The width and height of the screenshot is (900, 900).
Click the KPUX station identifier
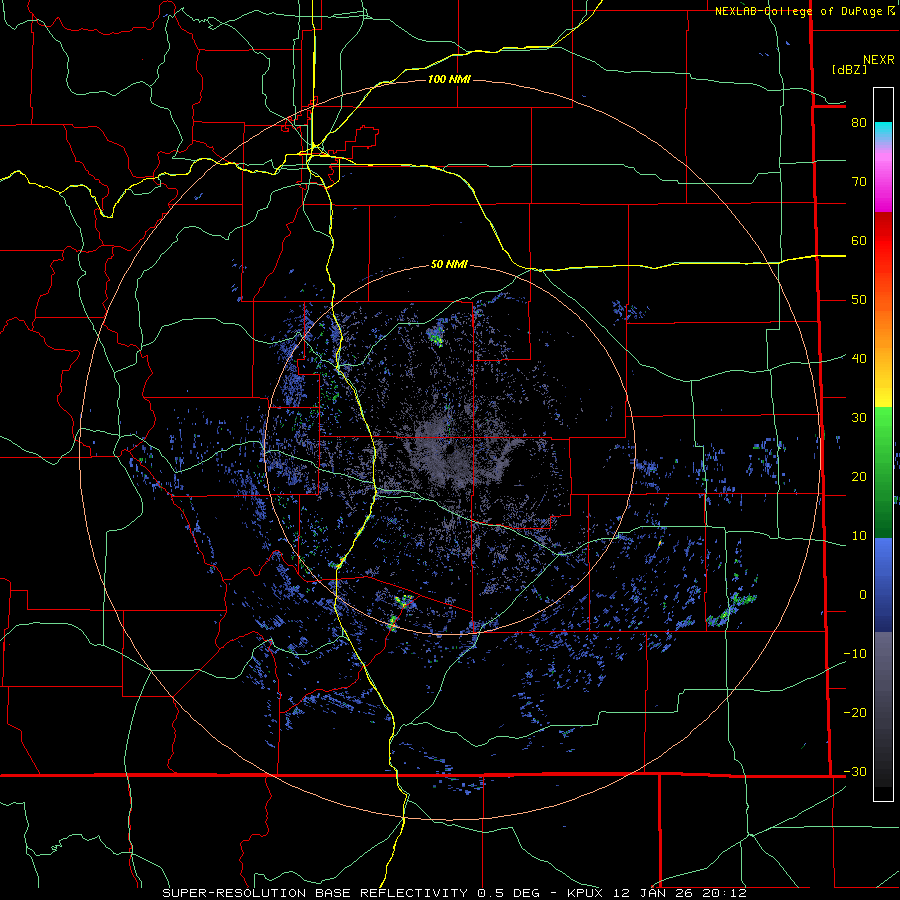(587, 893)
